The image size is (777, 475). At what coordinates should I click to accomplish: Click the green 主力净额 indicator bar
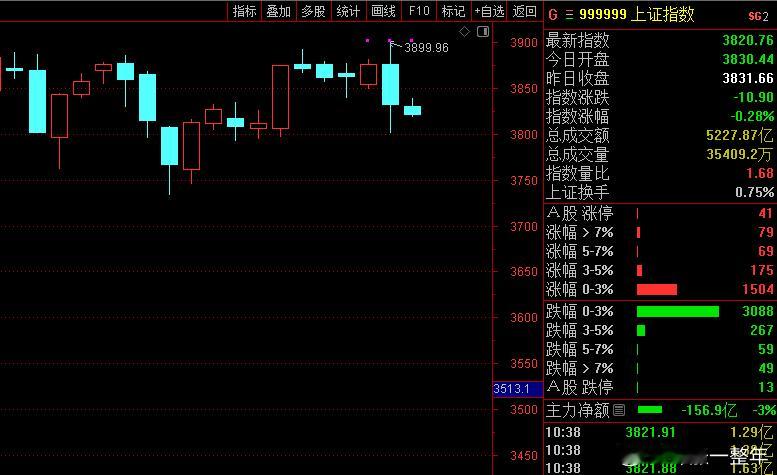[650, 410]
